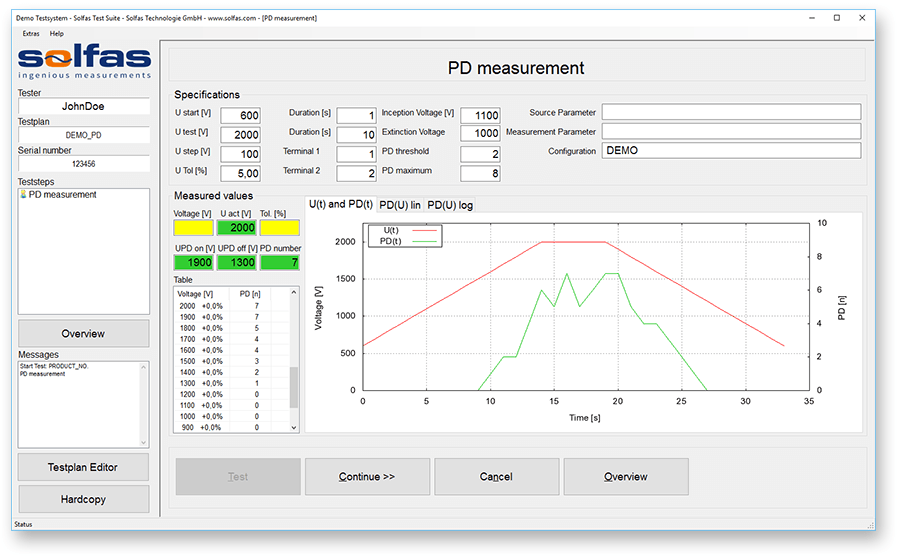This screenshot has width=900, height=557.
Task: Click the PD threshold field
Action: (x=480, y=154)
